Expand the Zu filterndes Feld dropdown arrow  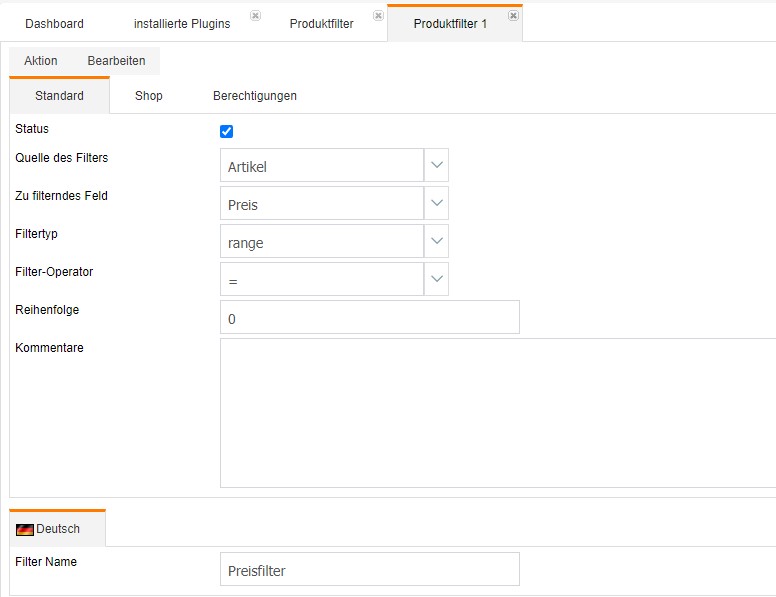tap(436, 203)
